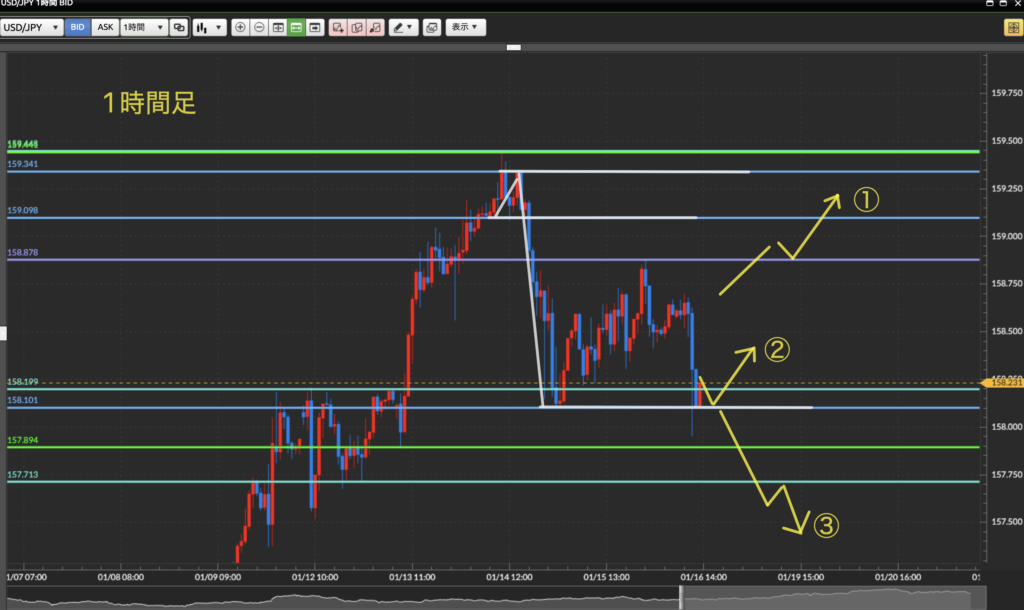1024x610 pixels.
Task: Switch price display to ASK
Action: [x=105, y=28]
